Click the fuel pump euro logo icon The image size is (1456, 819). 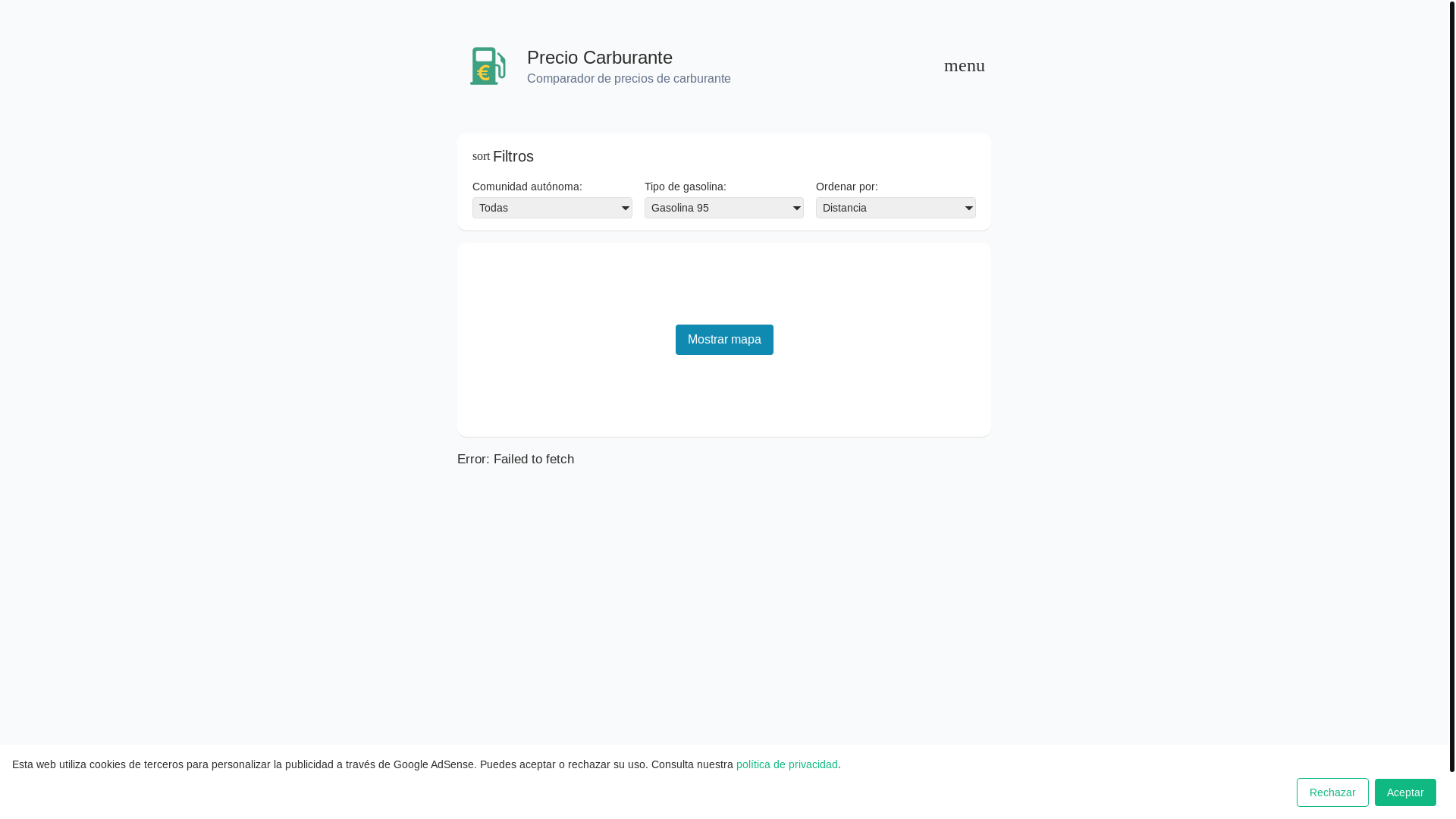[x=488, y=66]
